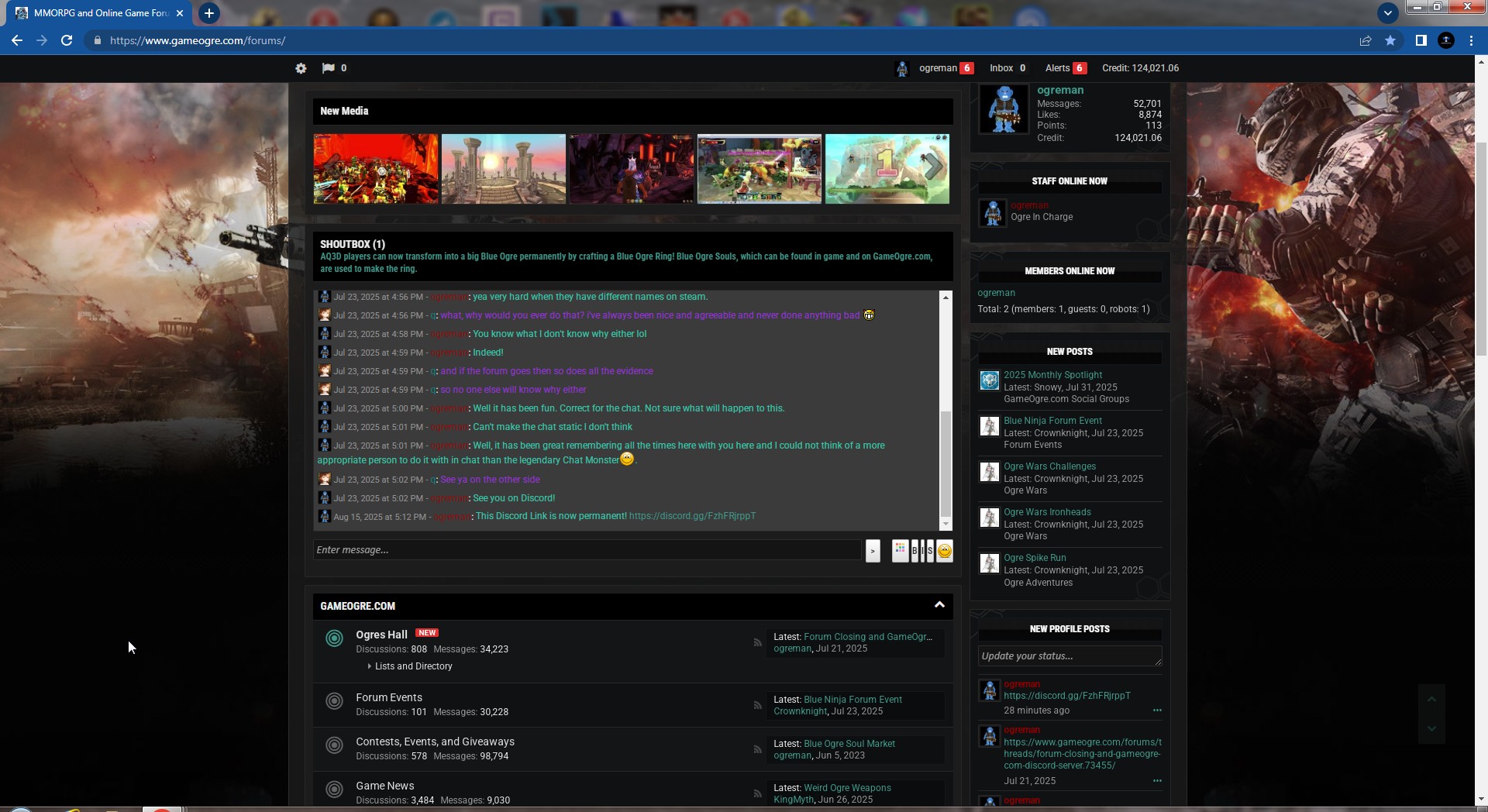Open the Forum Events forum
This screenshot has height=812, width=1488.
[x=389, y=697]
